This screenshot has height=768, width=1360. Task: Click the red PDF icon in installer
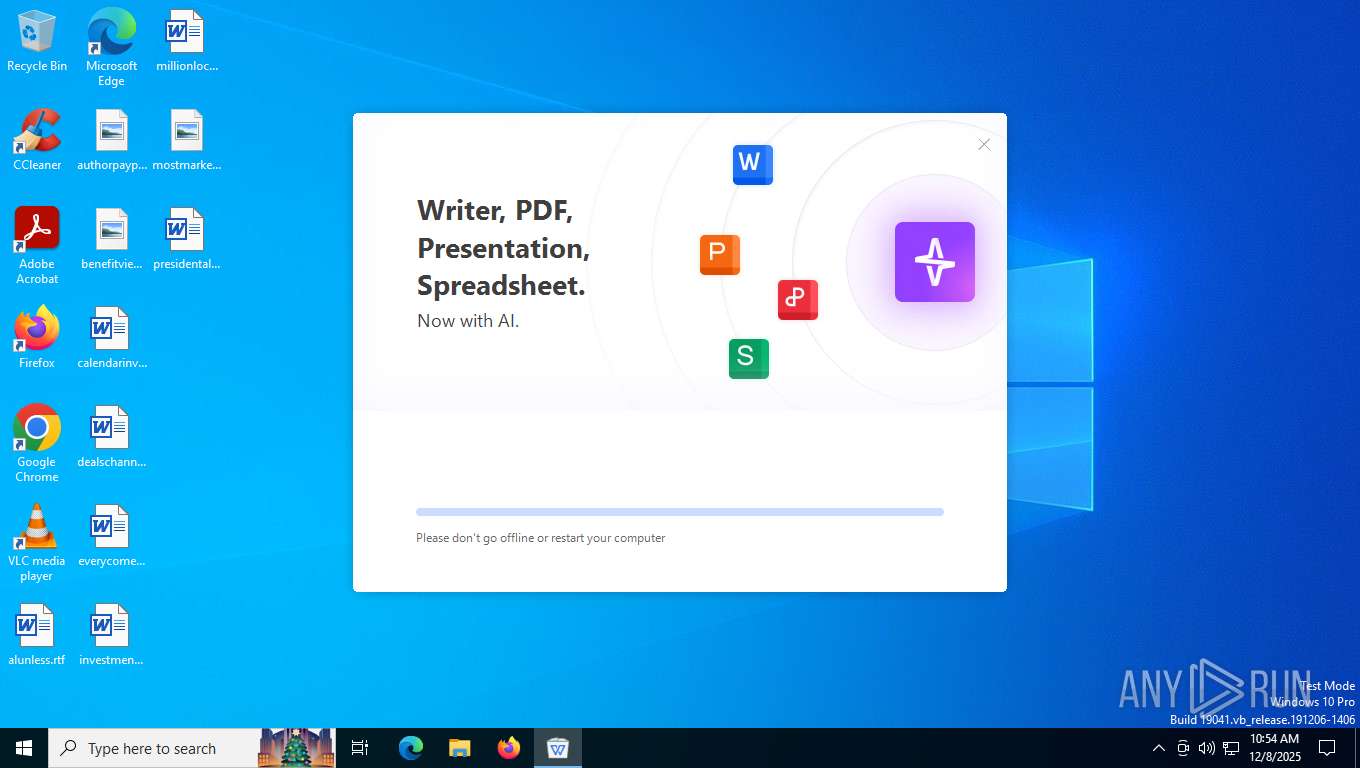point(798,300)
